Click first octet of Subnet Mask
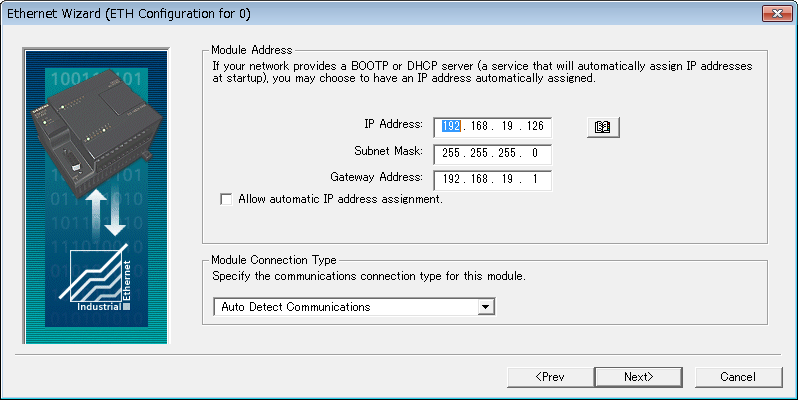Image resolution: width=798 pixels, height=400 pixels. [x=451, y=154]
